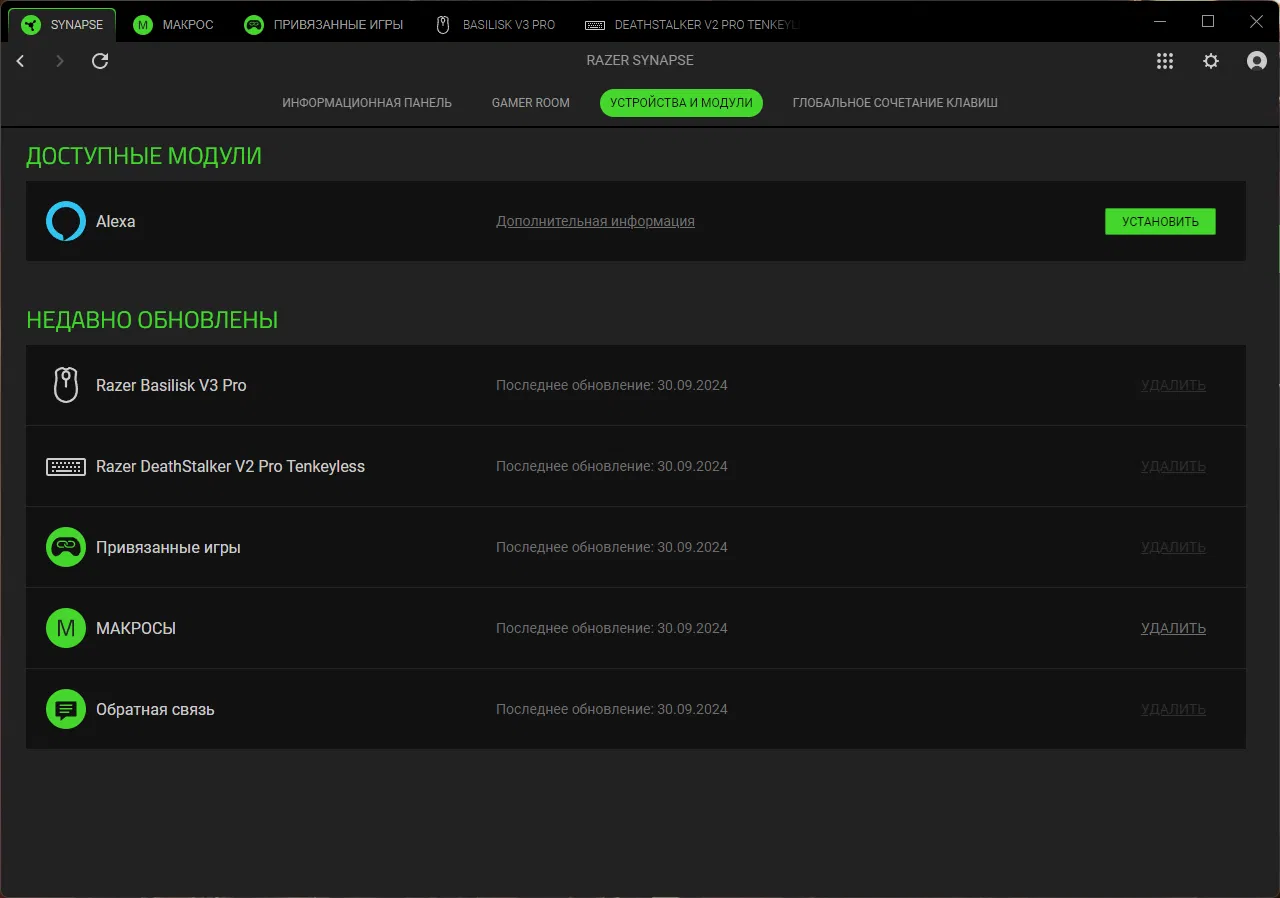Click last-update date of МАКРОСЫ
The height and width of the screenshot is (898, 1280).
tap(612, 628)
